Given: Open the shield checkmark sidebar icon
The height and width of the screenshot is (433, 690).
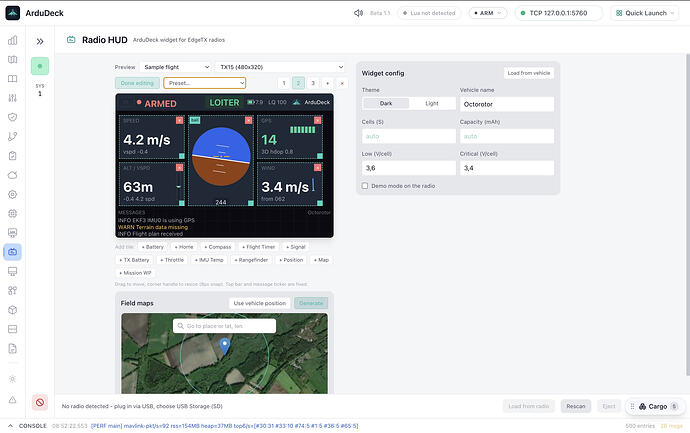Looking at the screenshot, I should (13, 117).
